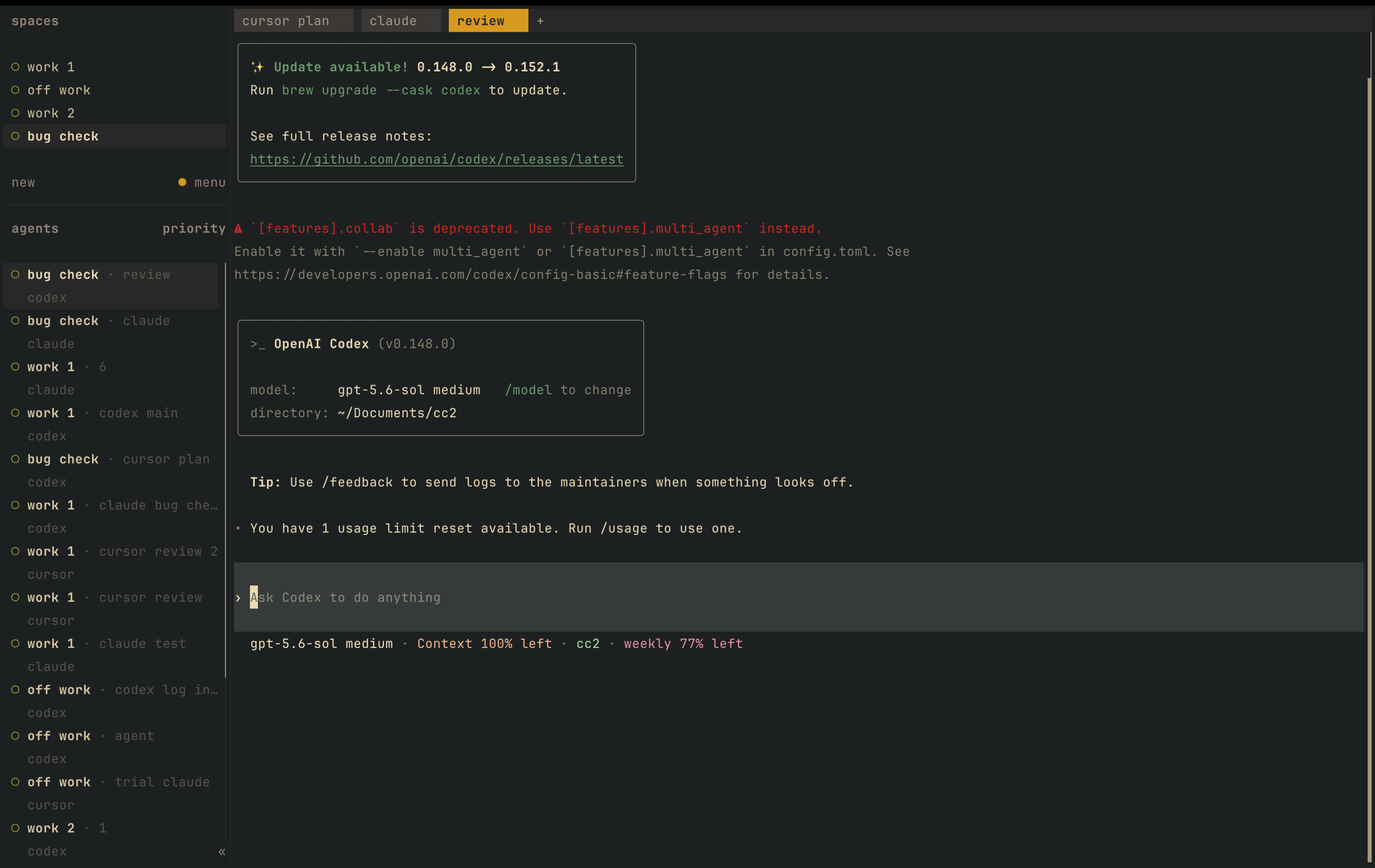Select the review tab
Image resolution: width=1375 pixels, height=868 pixels.
click(488, 21)
